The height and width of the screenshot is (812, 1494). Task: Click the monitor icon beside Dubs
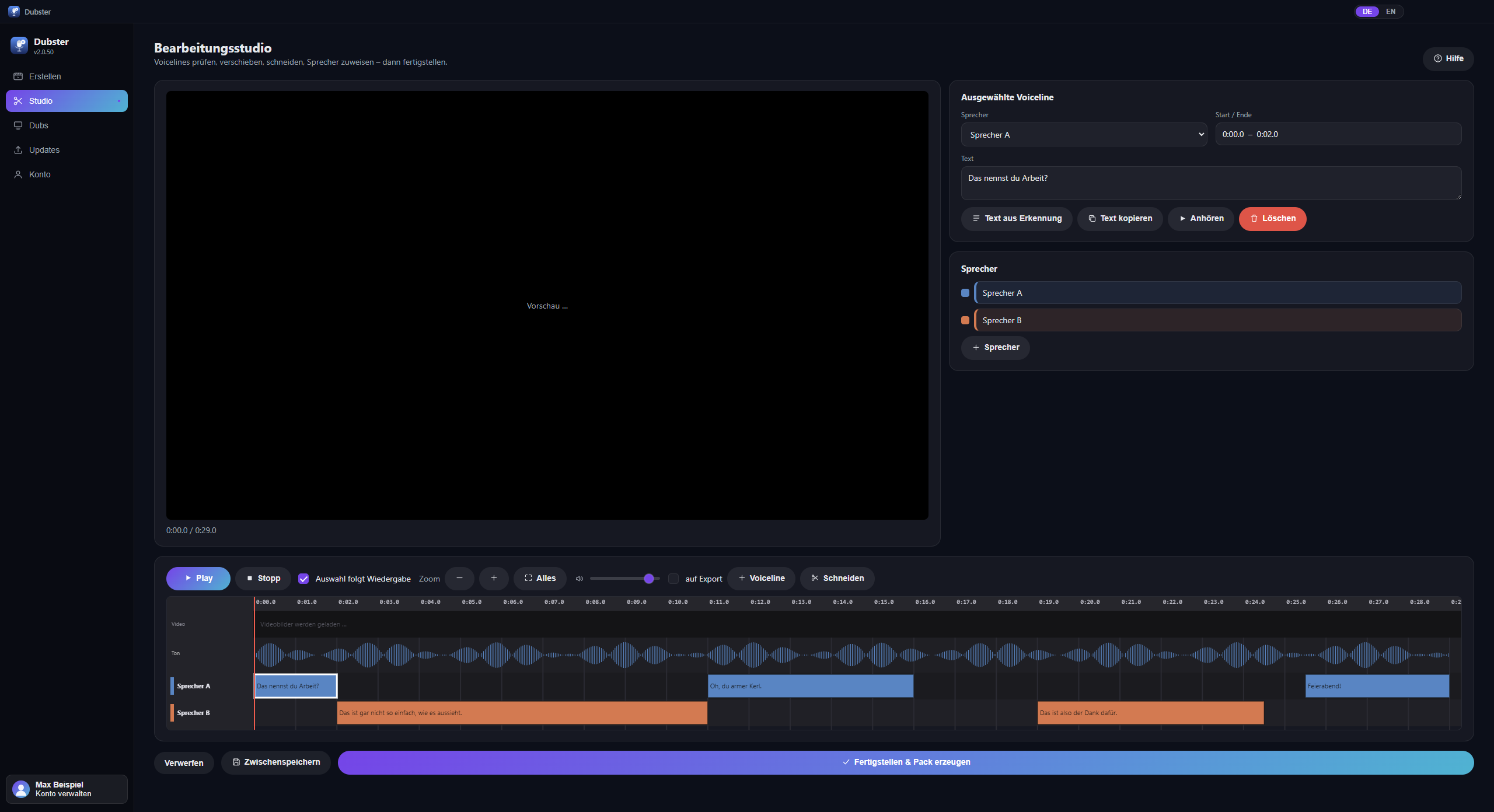(18, 125)
